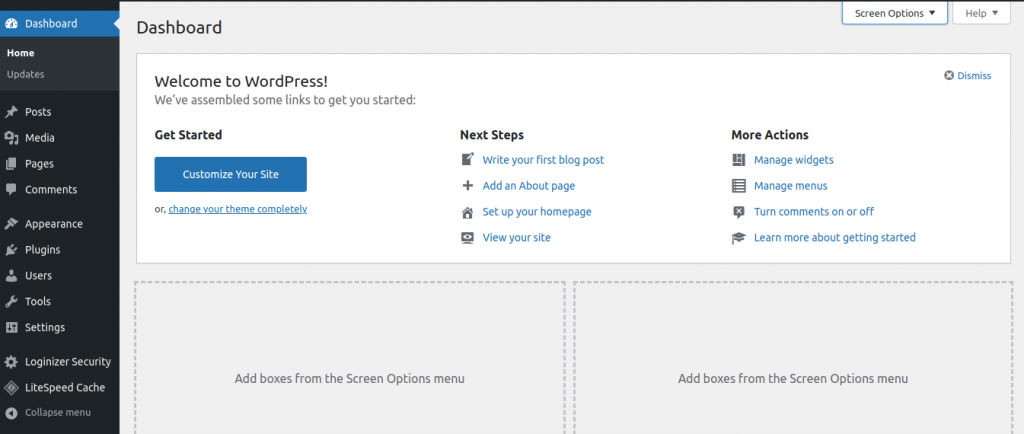Click the house icon beside Set up your homepage
This screenshot has height=434, width=1024.
click(468, 212)
